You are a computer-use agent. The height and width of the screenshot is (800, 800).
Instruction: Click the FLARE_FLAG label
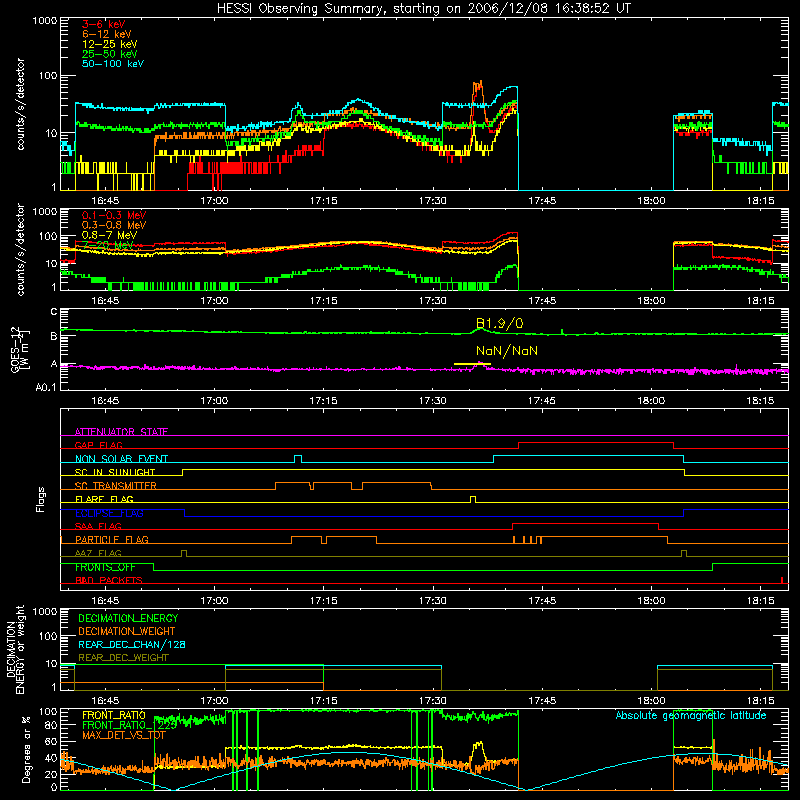click(x=104, y=499)
